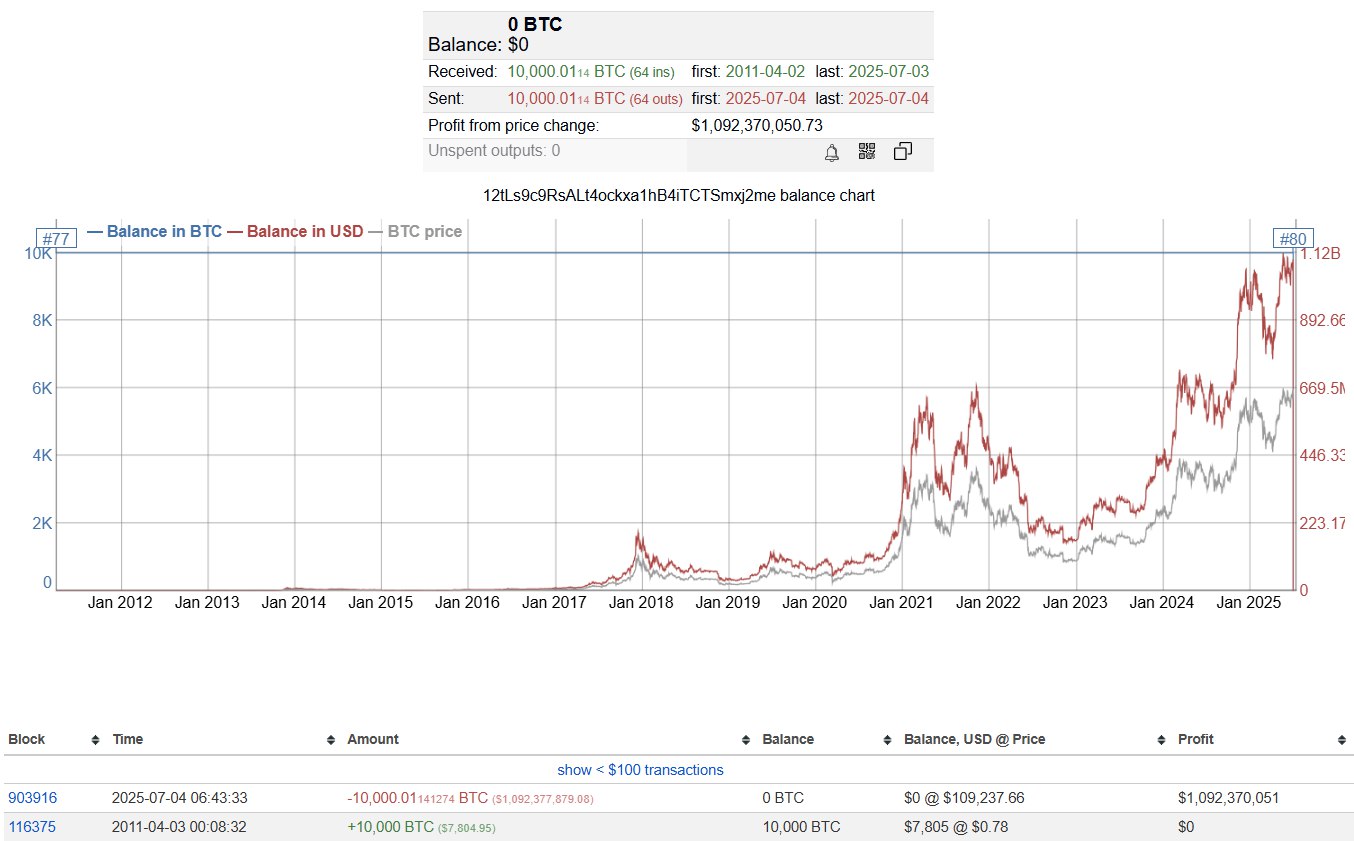Toggle visibility of the BTC price line
The height and width of the screenshot is (841, 1354).
(x=424, y=231)
